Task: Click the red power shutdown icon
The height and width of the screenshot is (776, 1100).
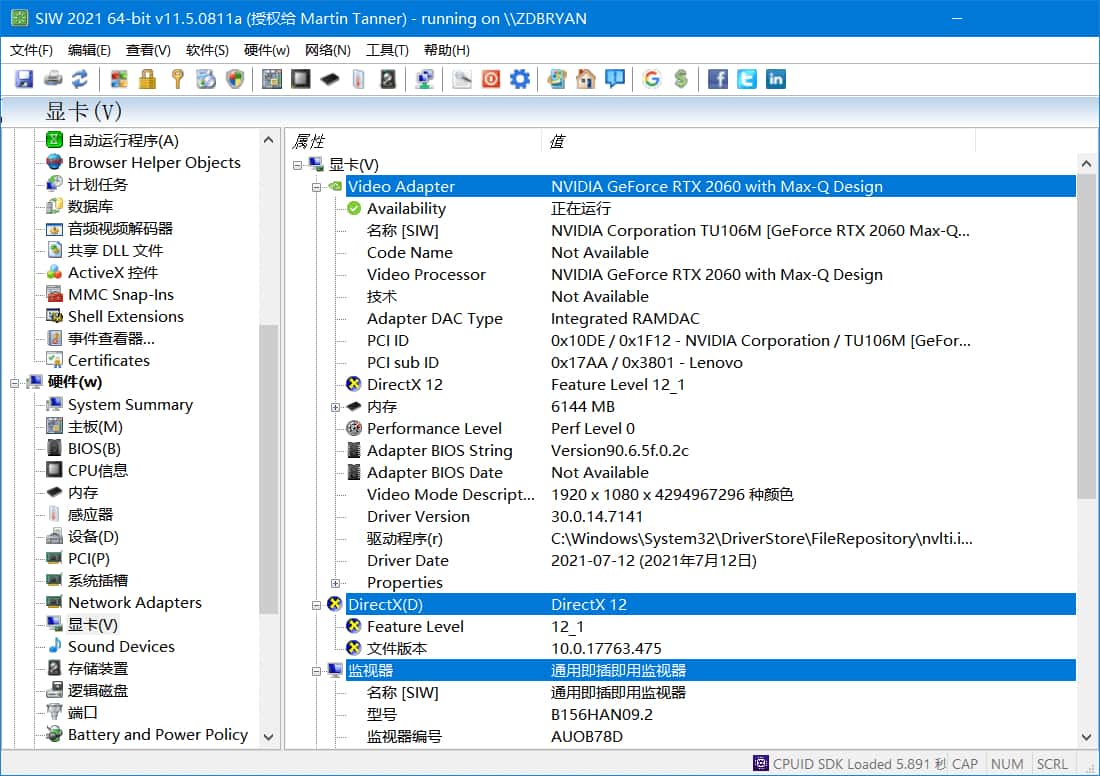Action: tap(491, 79)
